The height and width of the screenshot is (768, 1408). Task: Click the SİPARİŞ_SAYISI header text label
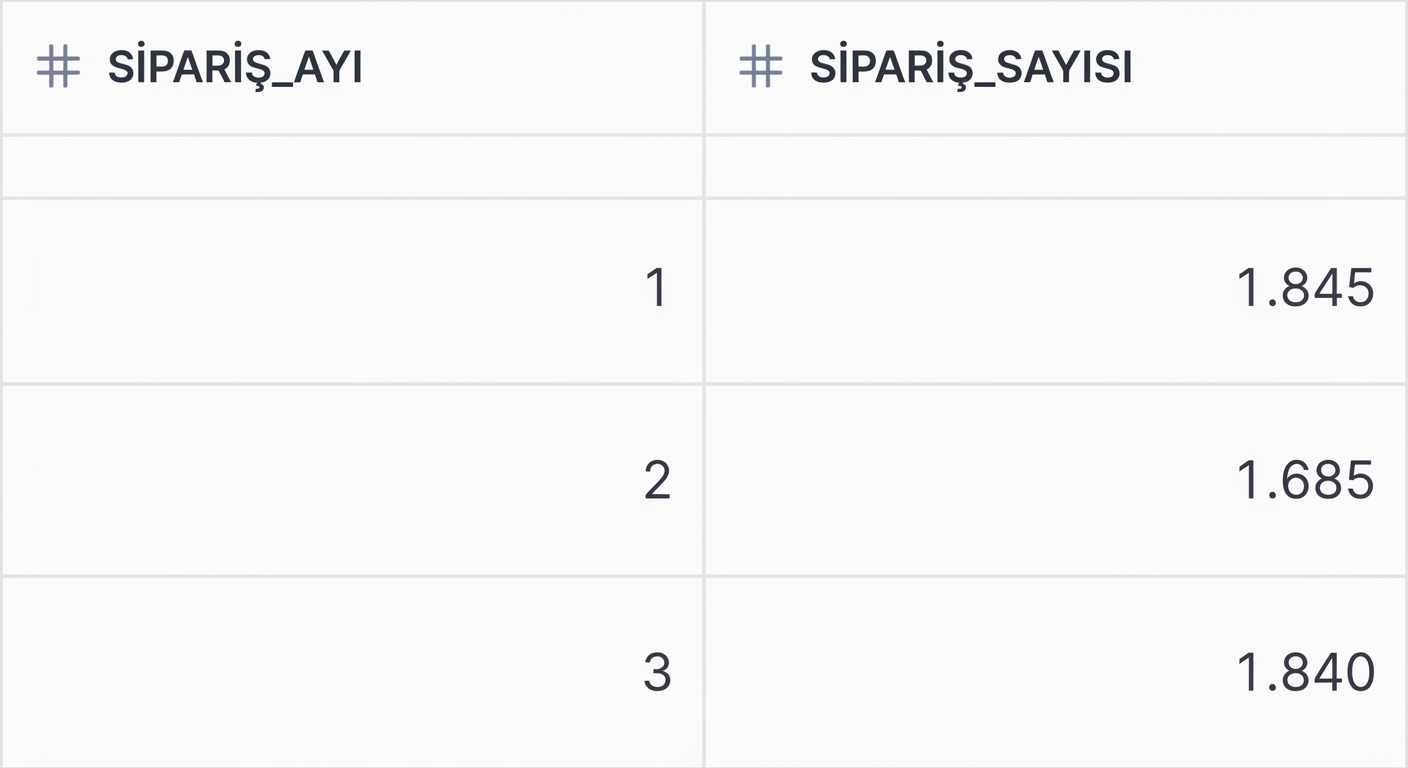(x=970, y=66)
